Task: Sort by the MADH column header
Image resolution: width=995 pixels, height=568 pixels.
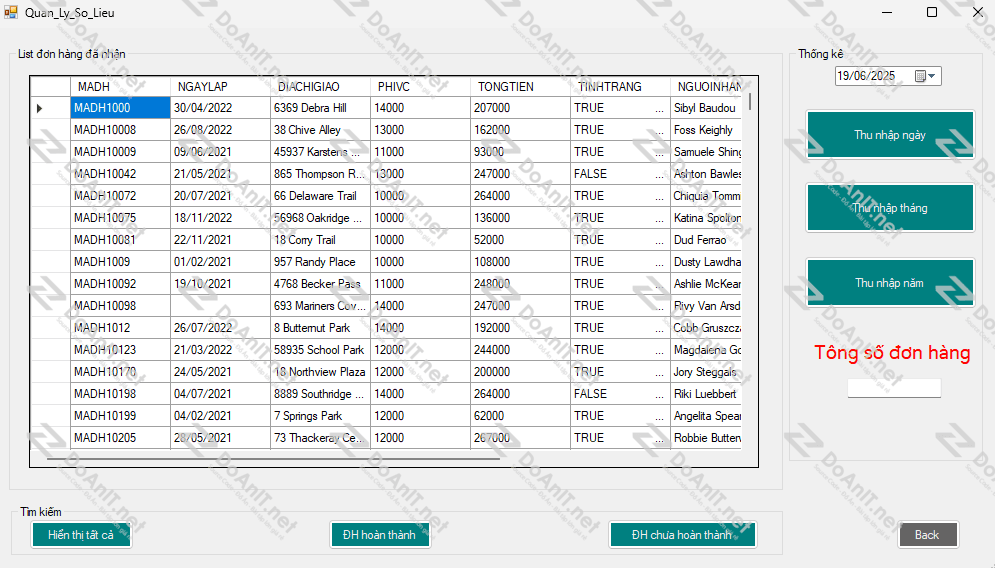Action: 120,87
